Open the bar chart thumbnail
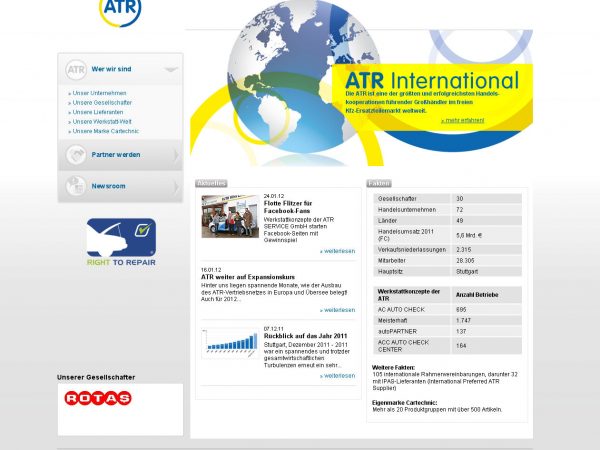The height and width of the screenshot is (450, 600). coord(230,343)
